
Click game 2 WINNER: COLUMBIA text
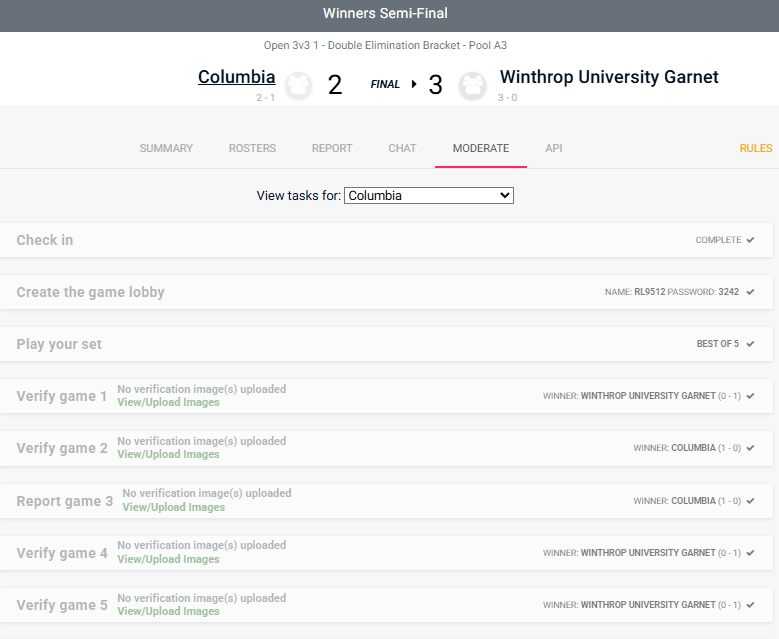coord(674,448)
